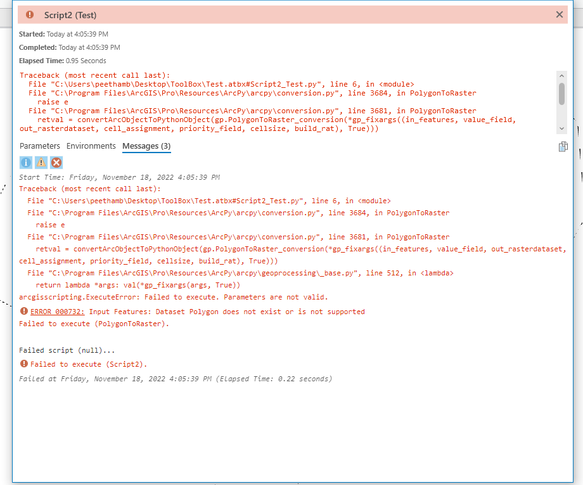
Task: Toggle the blue informative messages filter
Action: (x=26, y=163)
